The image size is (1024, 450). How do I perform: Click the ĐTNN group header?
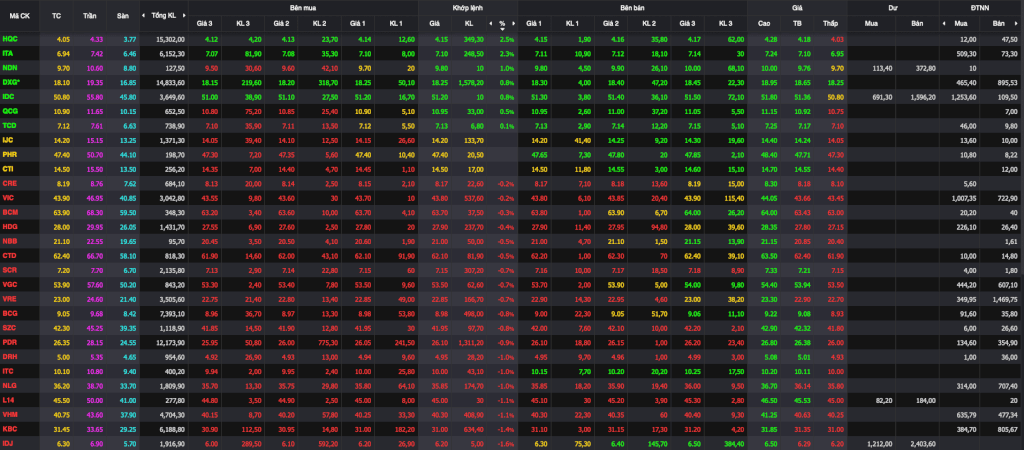pos(981,7)
